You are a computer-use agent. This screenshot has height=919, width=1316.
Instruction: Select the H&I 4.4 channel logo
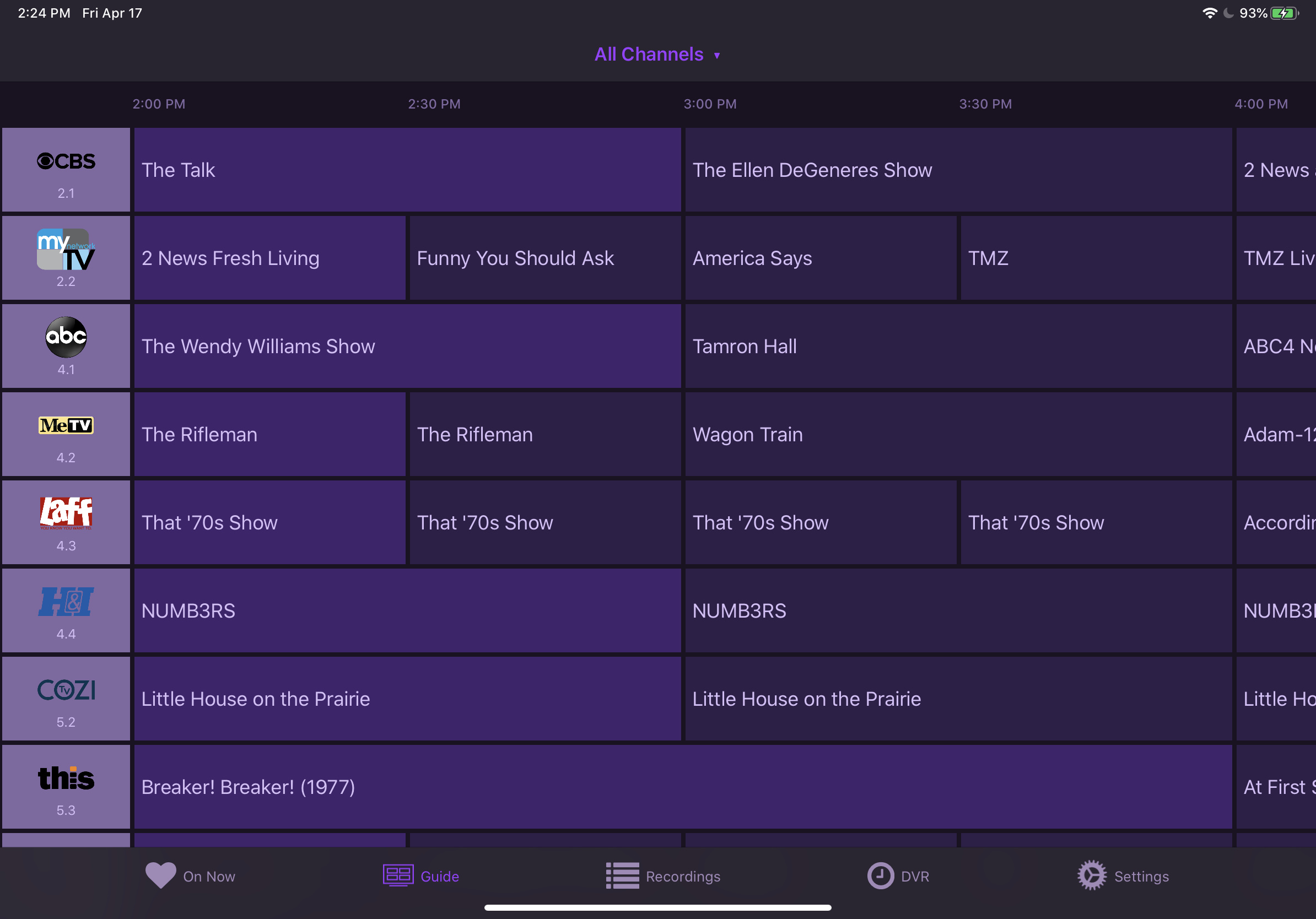[x=66, y=602]
